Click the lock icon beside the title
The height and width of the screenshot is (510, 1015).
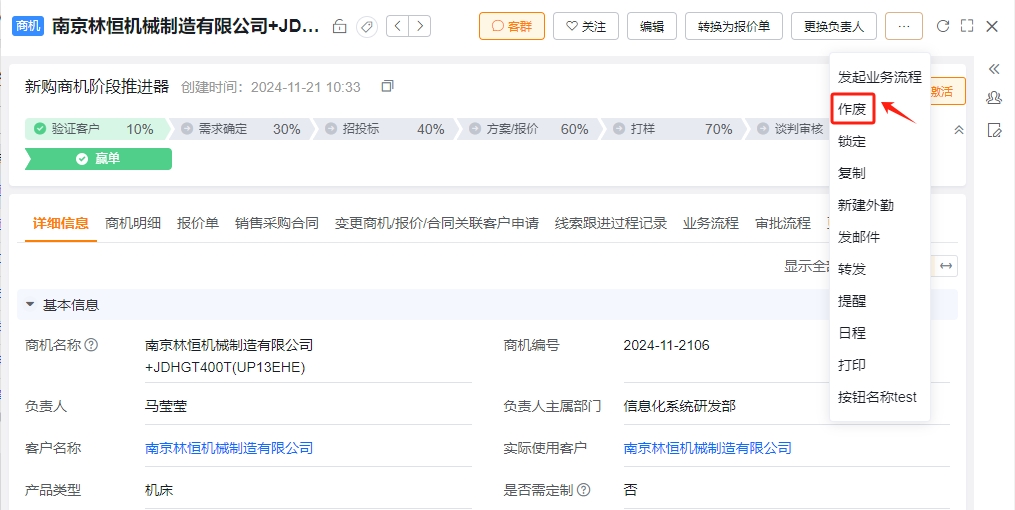point(339,27)
